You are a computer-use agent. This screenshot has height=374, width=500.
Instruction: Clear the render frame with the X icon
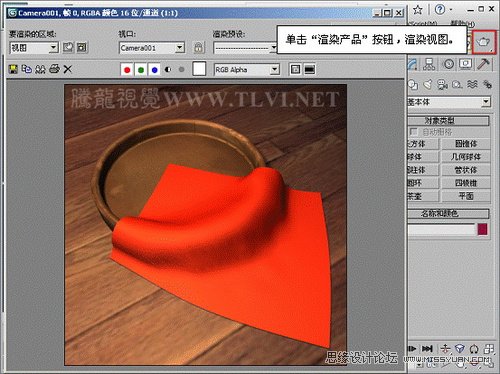(68, 69)
